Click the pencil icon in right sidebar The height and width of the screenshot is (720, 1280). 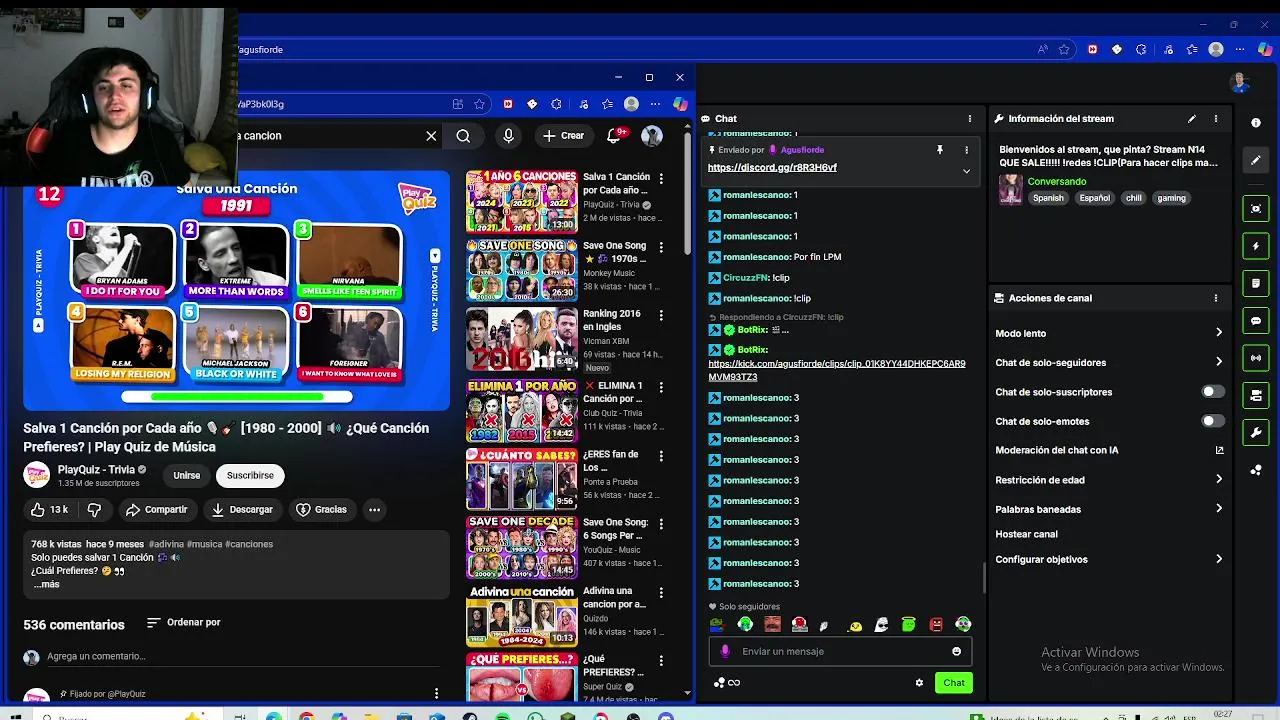coord(1256,160)
